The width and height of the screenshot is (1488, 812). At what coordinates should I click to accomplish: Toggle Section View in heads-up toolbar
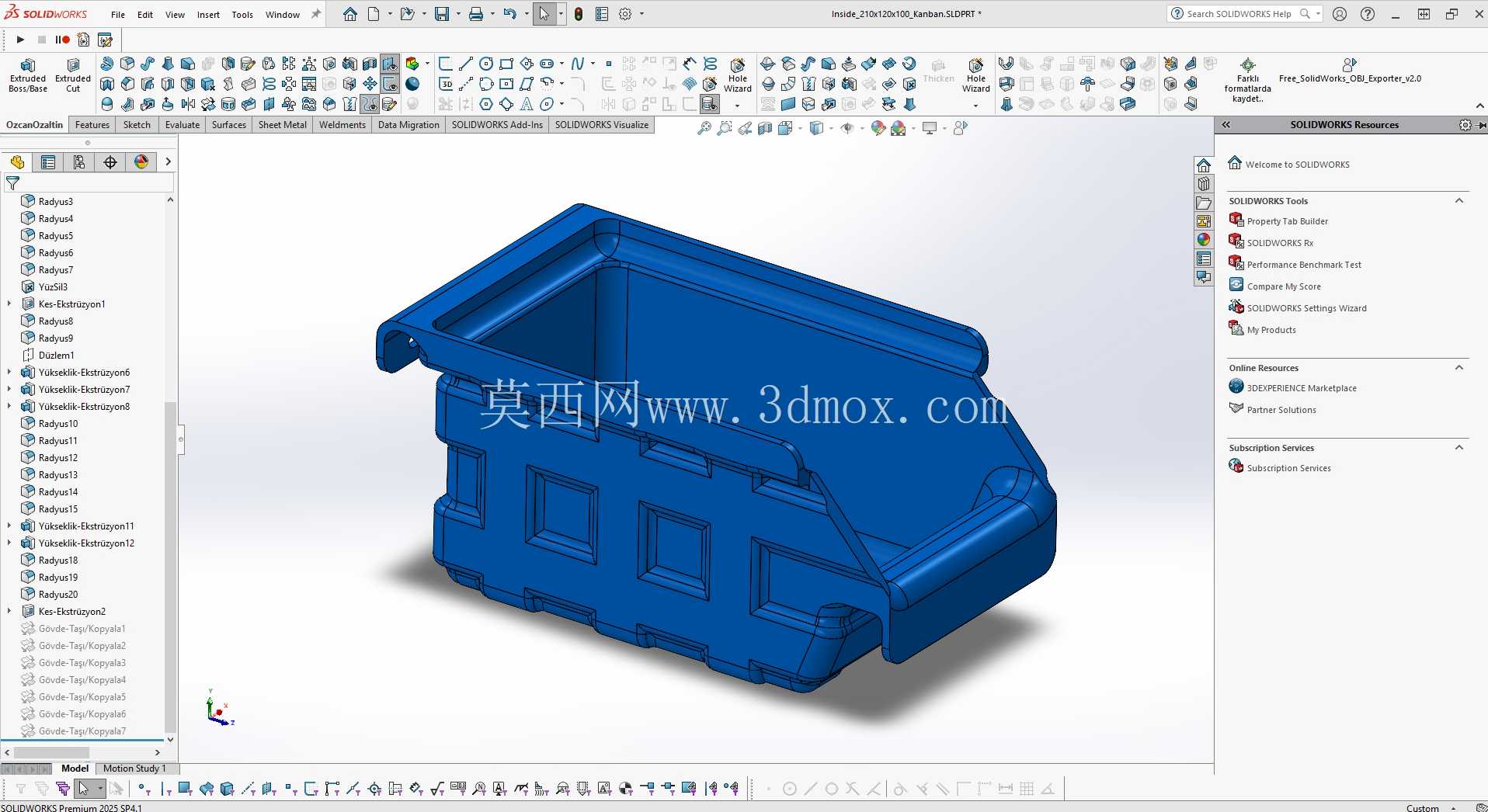click(x=765, y=128)
